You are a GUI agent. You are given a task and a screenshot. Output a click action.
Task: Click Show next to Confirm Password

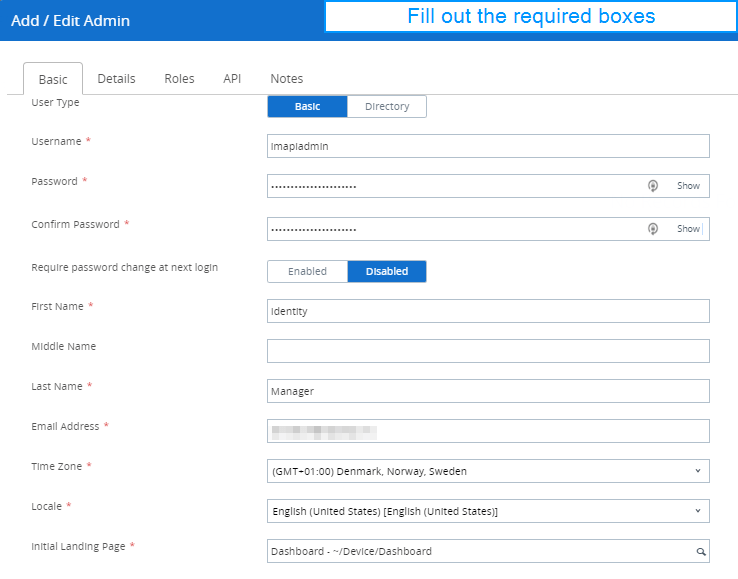(688, 229)
